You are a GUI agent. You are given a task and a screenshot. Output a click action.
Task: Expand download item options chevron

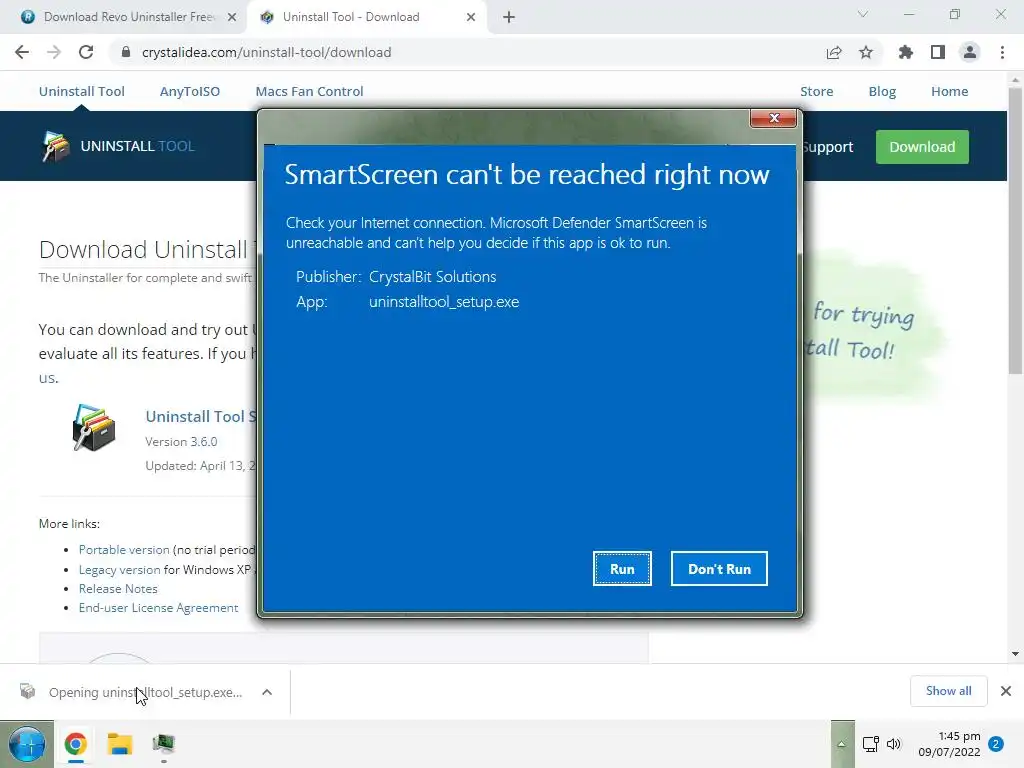(266, 692)
